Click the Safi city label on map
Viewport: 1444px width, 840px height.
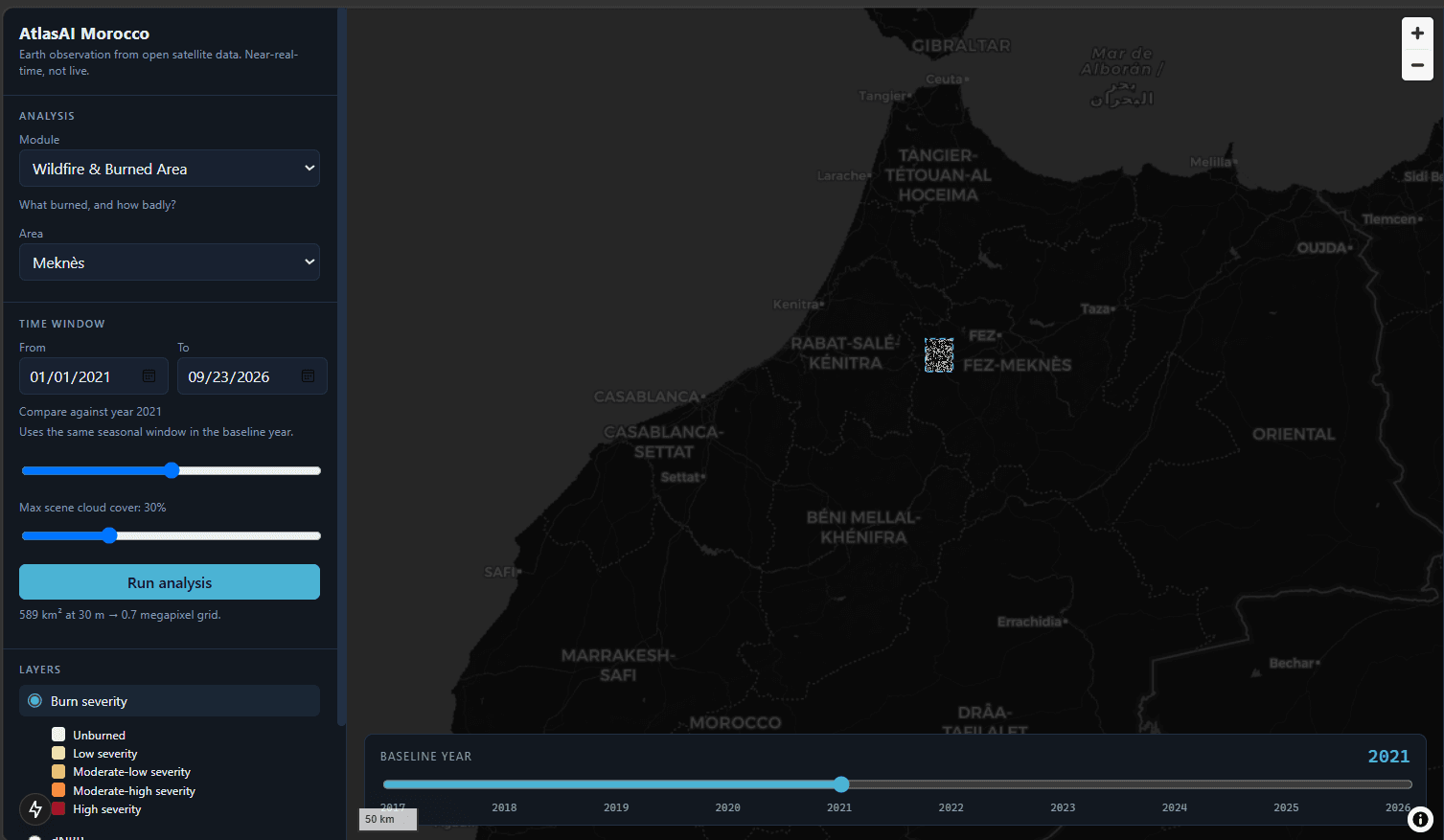coord(502,572)
